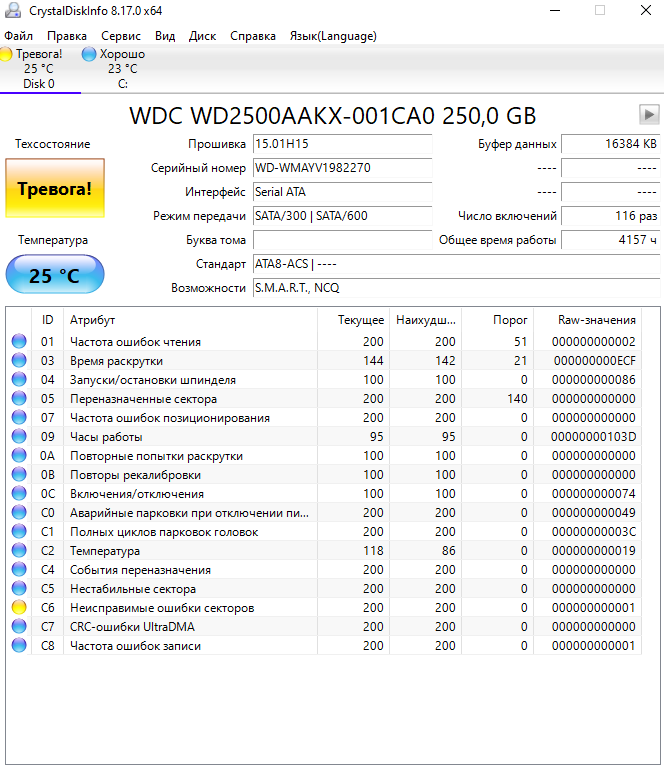
Task: Click worst value 86 in Температура row
Action: tap(448, 550)
